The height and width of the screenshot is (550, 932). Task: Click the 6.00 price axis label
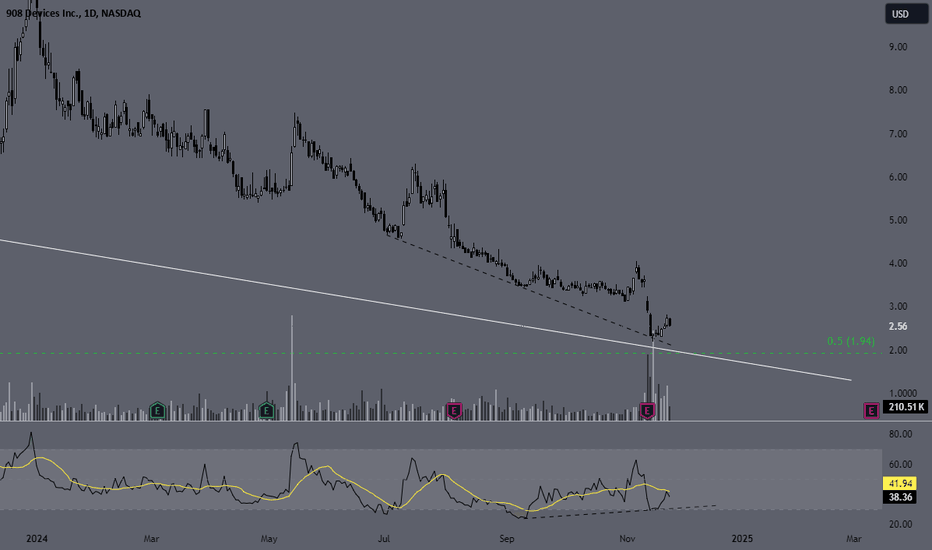(x=898, y=177)
